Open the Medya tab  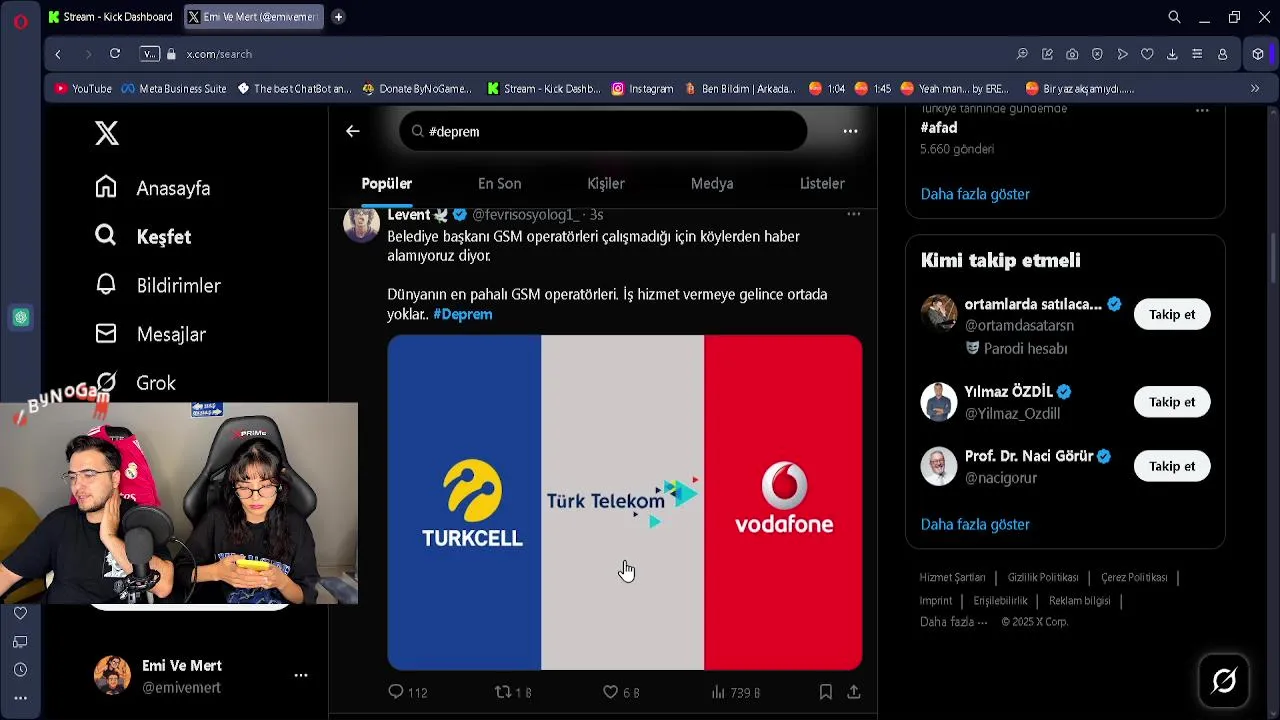(x=712, y=184)
